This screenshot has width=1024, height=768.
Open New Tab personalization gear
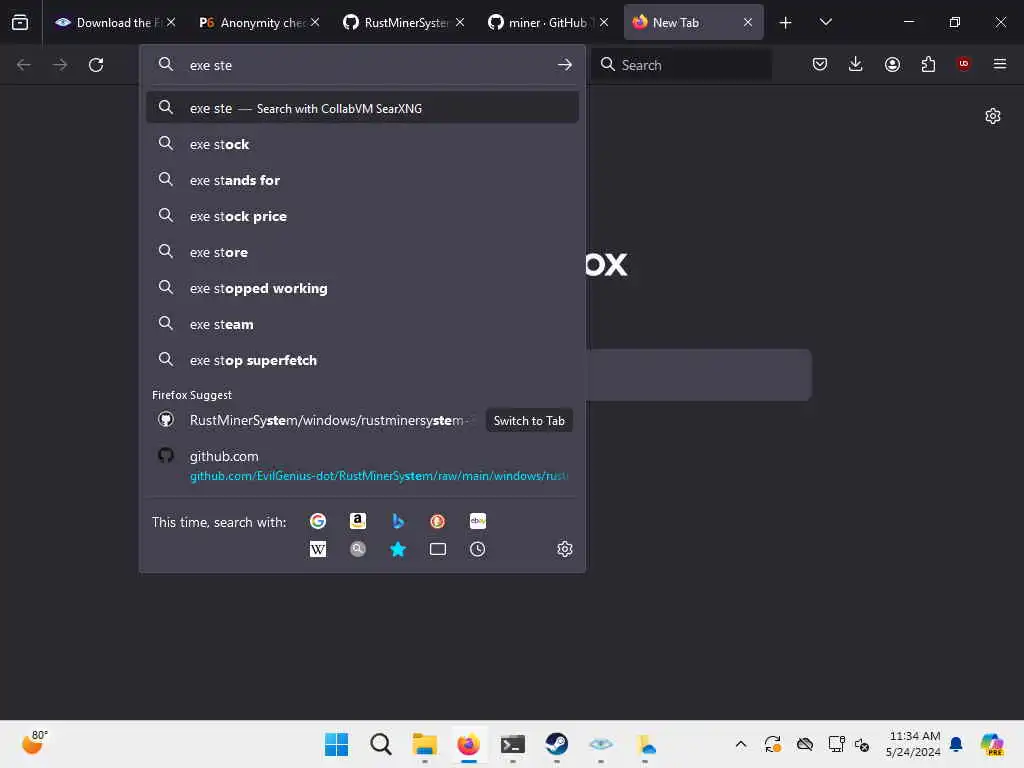pyautogui.click(x=993, y=116)
